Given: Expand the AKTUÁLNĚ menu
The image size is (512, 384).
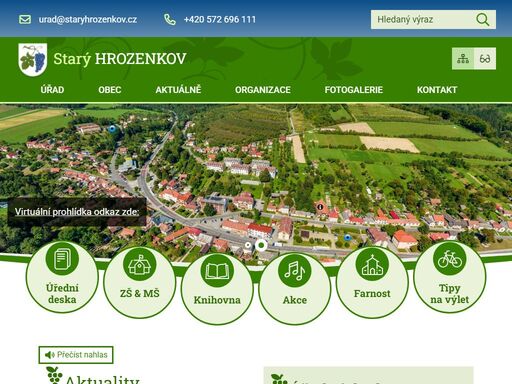Looking at the screenshot, I should click(178, 90).
